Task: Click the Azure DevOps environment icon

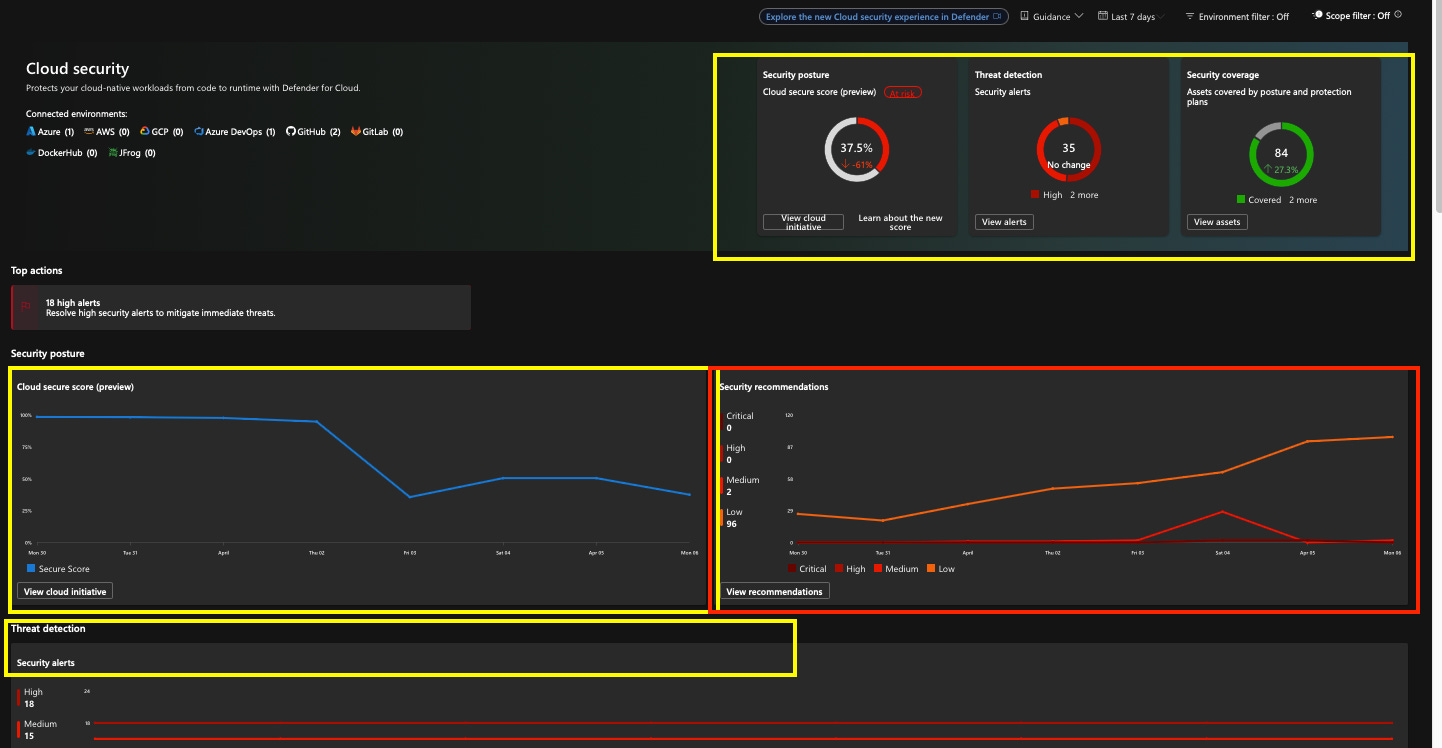Action: coord(199,132)
